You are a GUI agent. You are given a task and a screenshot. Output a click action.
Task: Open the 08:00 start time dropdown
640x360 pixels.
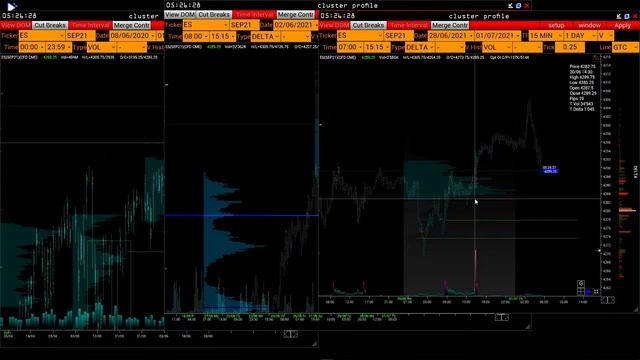[x=196, y=36]
